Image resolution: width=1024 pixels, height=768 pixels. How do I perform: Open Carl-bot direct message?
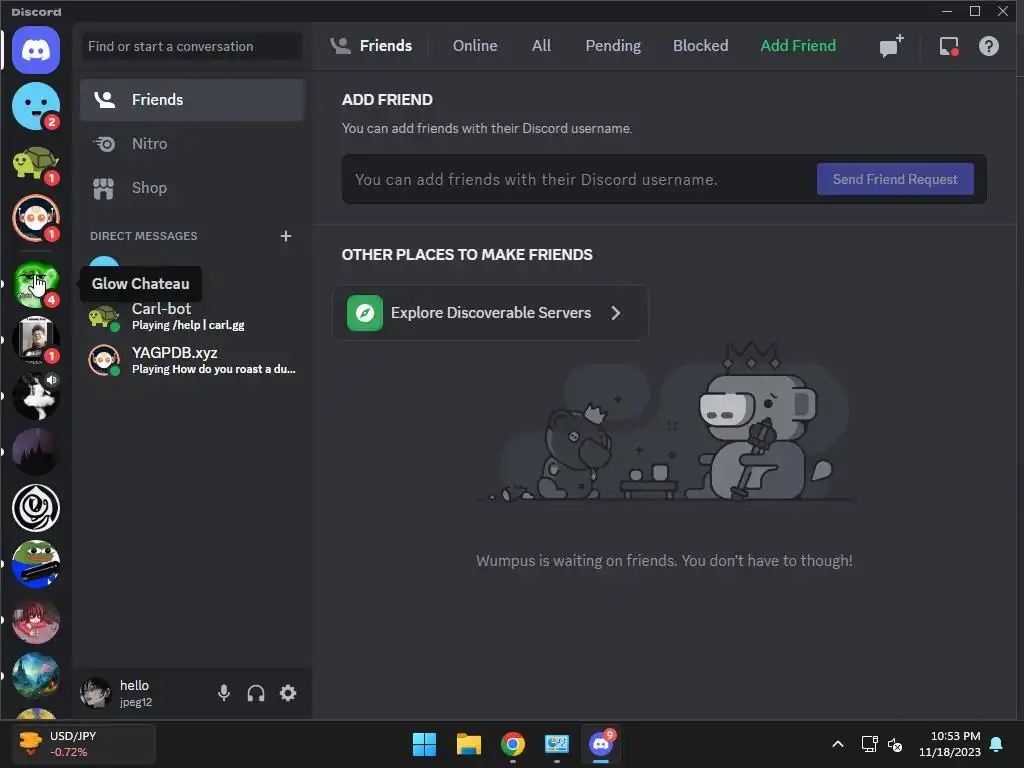(x=192, y=316)
